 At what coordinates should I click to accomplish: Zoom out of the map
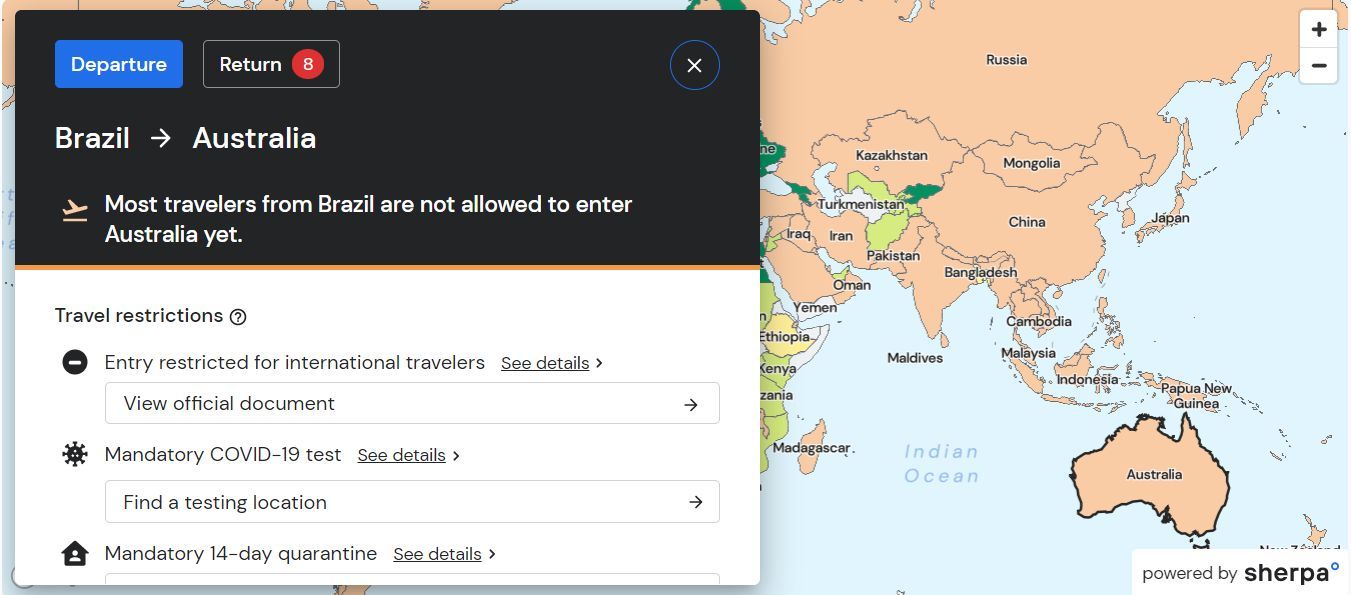pos(1319,66)
